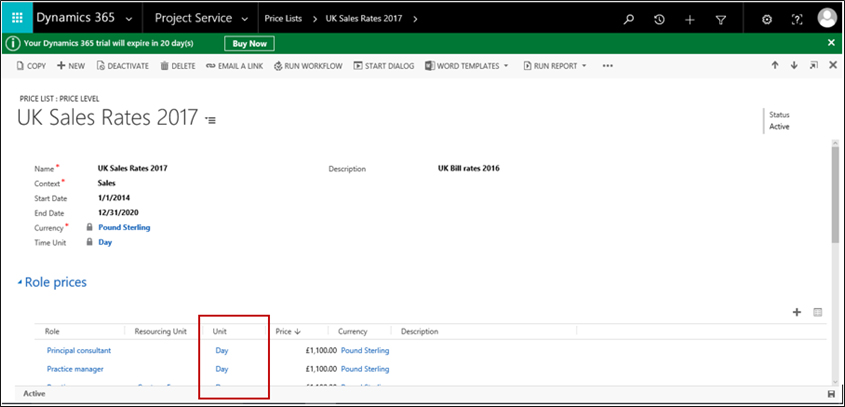The image size is (845, 407).
Task: Open the Day time unit link
Action: 105,243
